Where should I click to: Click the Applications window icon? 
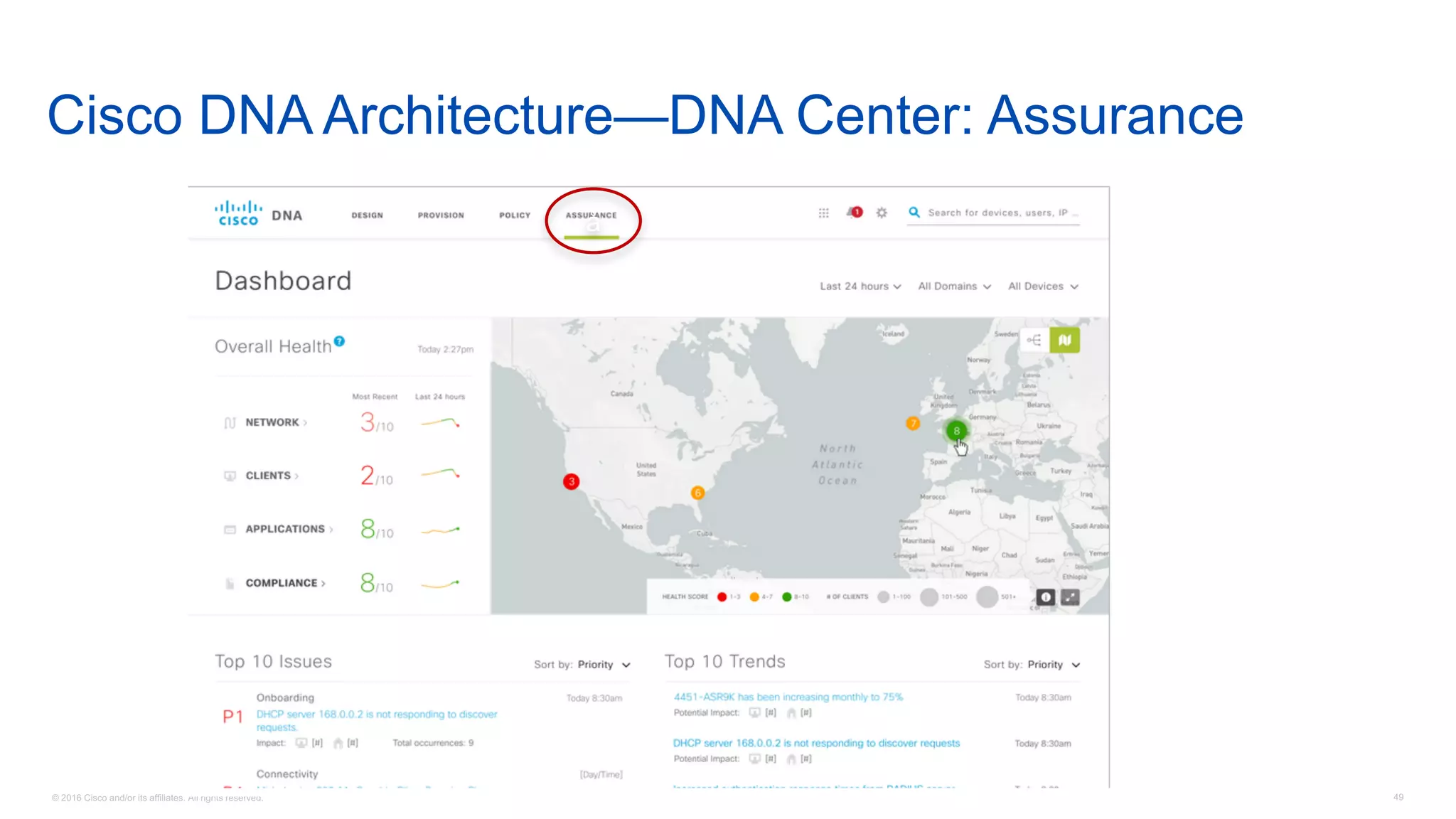coord(230,530)
